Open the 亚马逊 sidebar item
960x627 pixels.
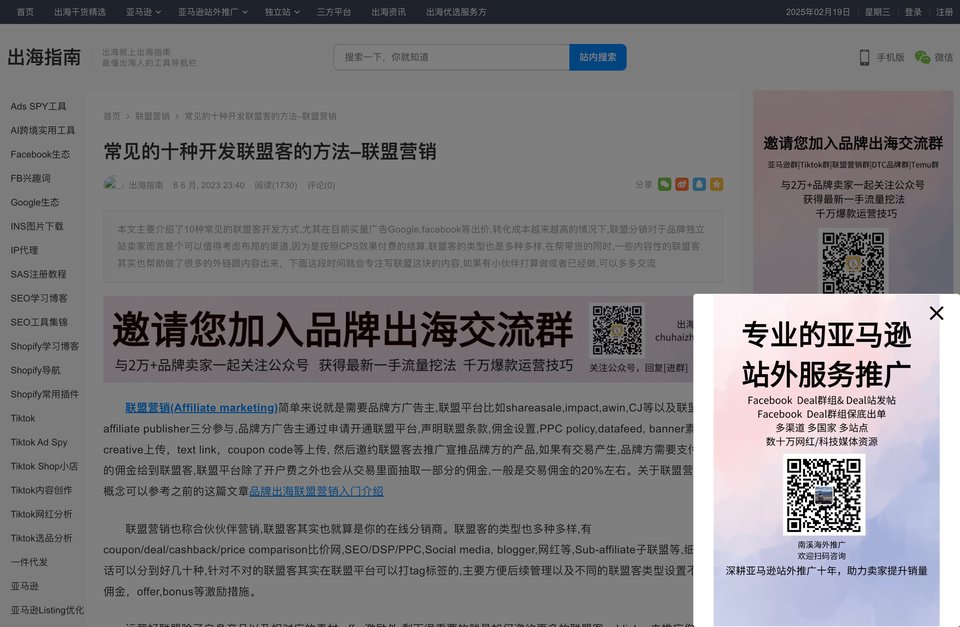coord(24,586)
